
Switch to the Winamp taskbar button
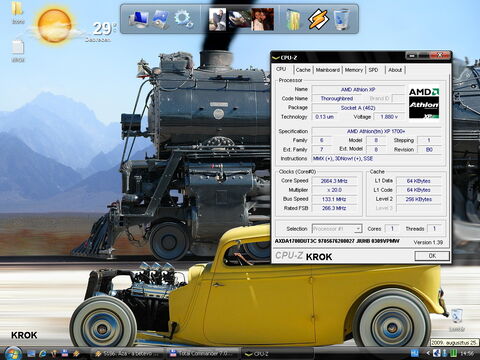(128, 354)
